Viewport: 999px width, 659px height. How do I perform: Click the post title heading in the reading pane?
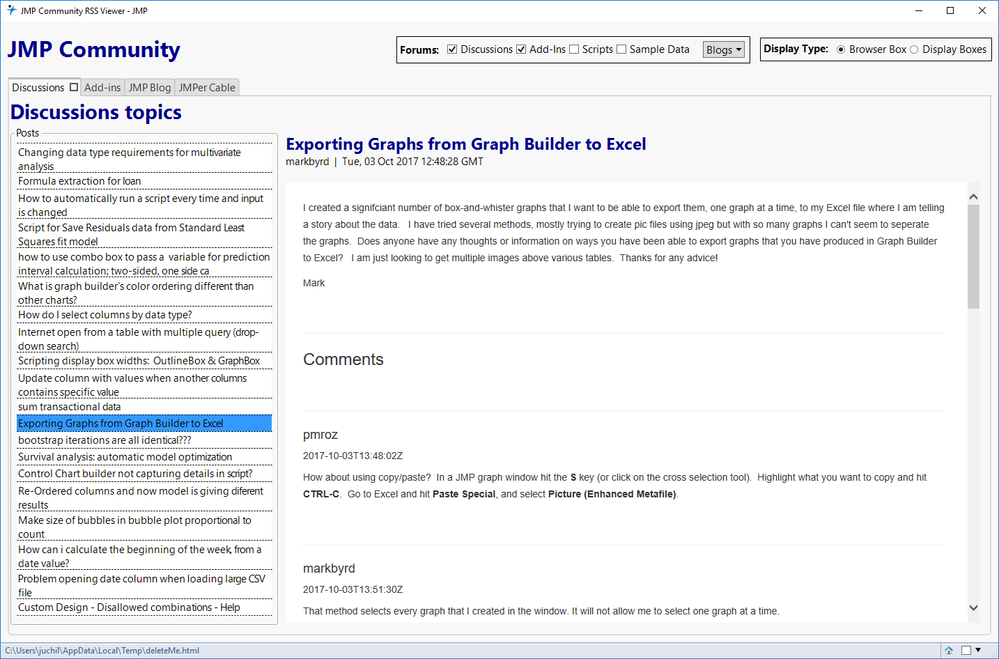(x=466, y=144)
